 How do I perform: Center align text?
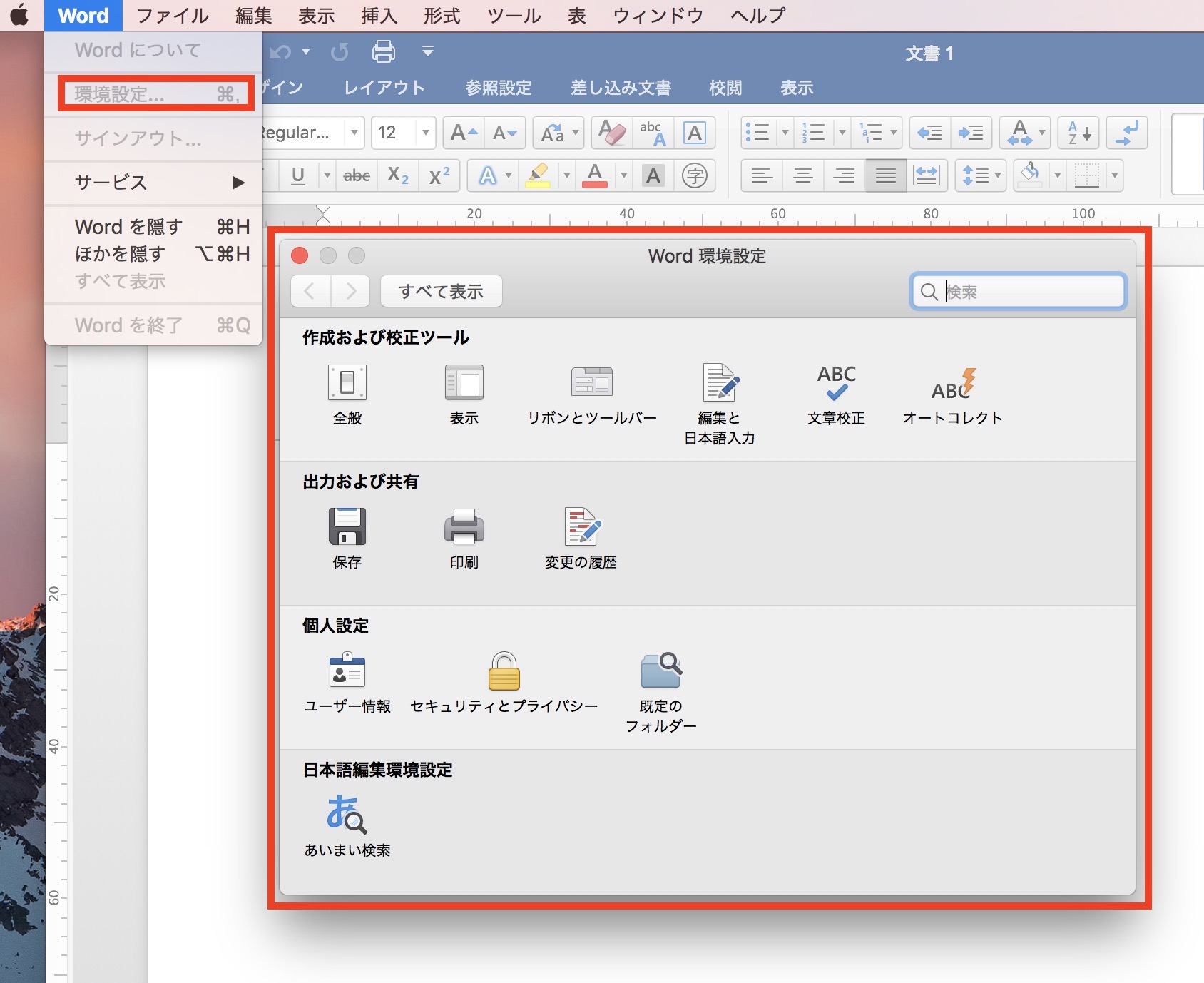tap(803, 175)
